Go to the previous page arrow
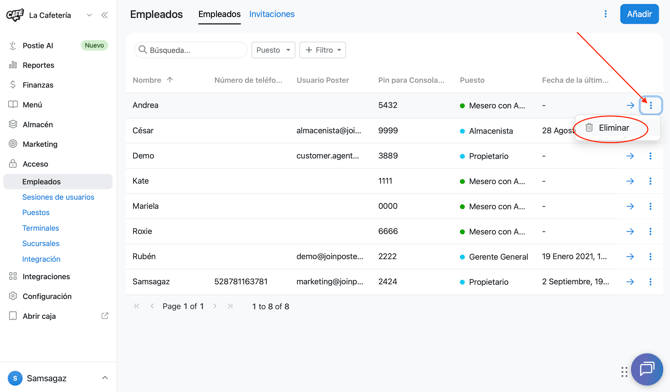Viewport: 670px width, 392px height. pyautogui.click(x=152, y=306)
